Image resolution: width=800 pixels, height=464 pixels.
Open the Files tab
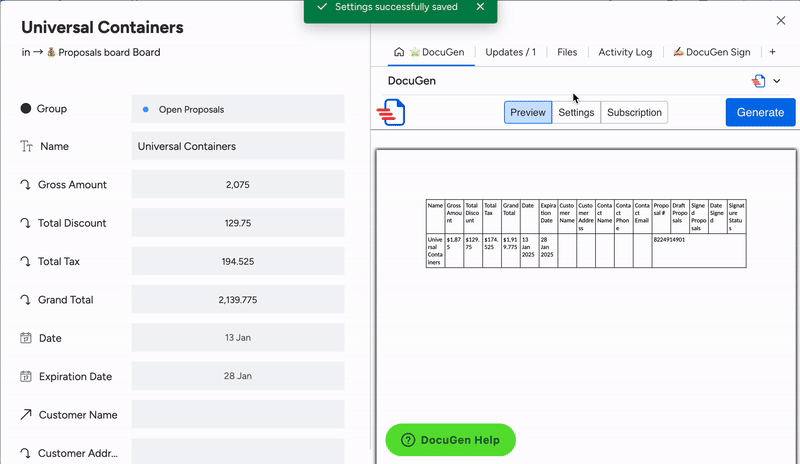567,52
